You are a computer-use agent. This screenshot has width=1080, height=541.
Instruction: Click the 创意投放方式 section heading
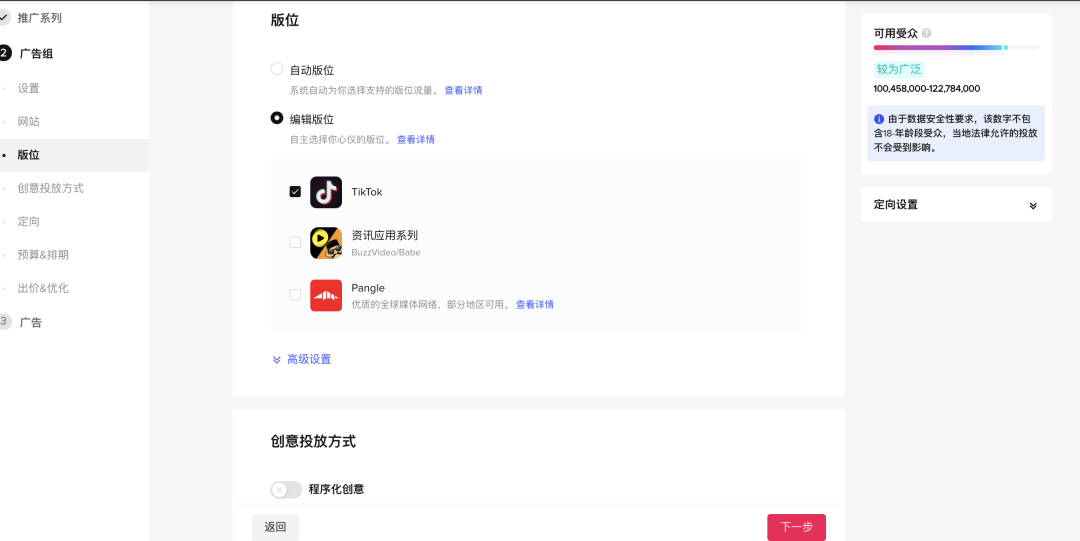coord(313,442)
